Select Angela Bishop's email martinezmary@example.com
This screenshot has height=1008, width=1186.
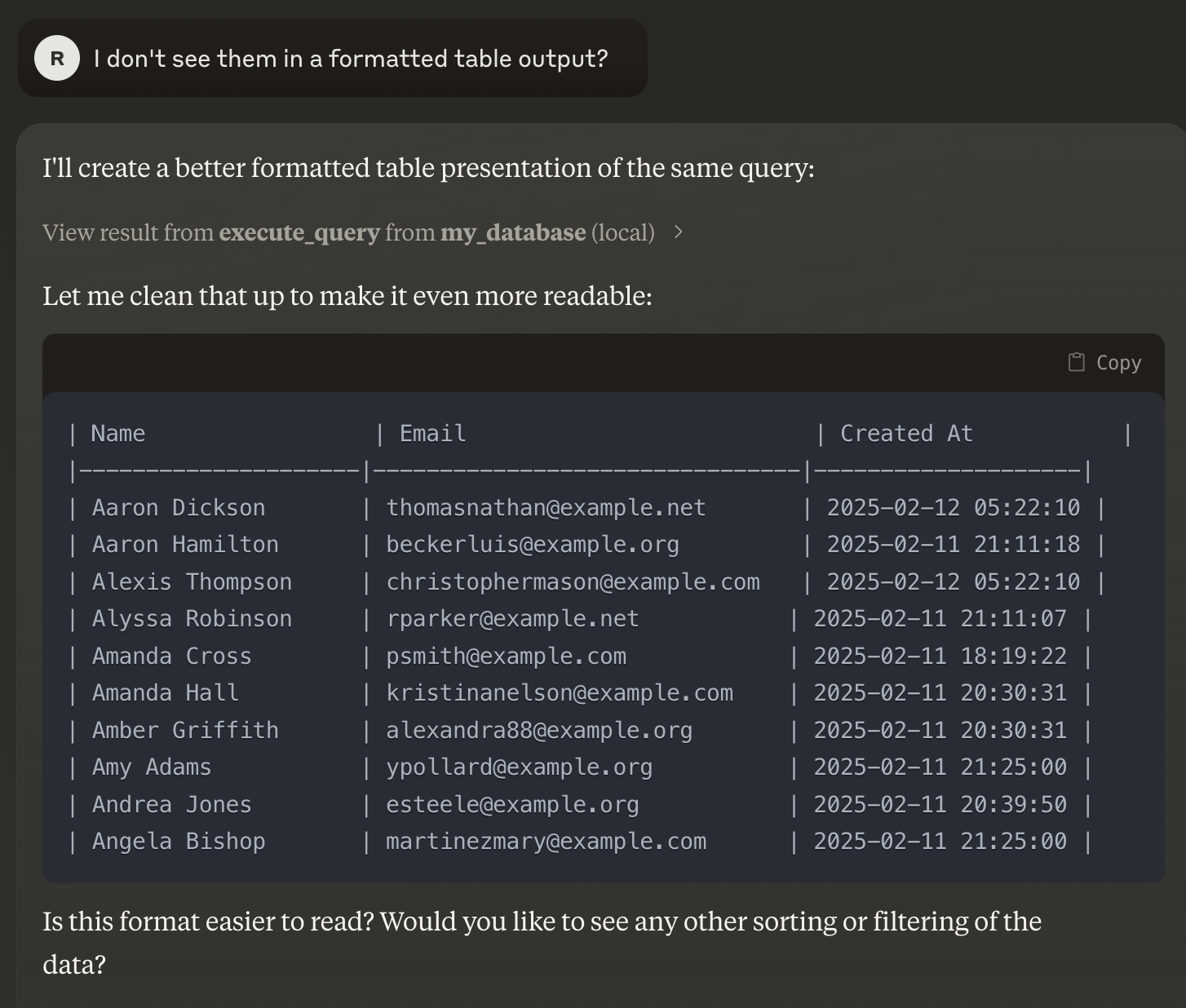(x=547, y=841)
